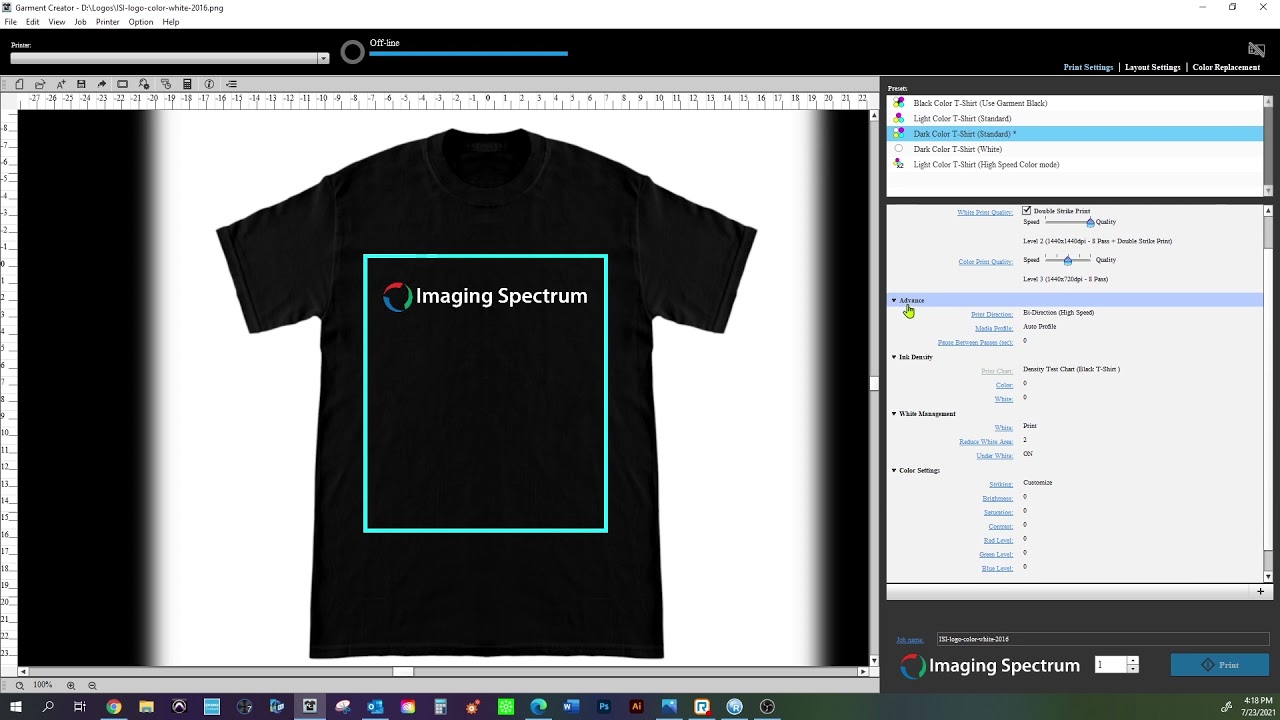
Task: Collapse the Color Settings section
Action: point(894,470)
